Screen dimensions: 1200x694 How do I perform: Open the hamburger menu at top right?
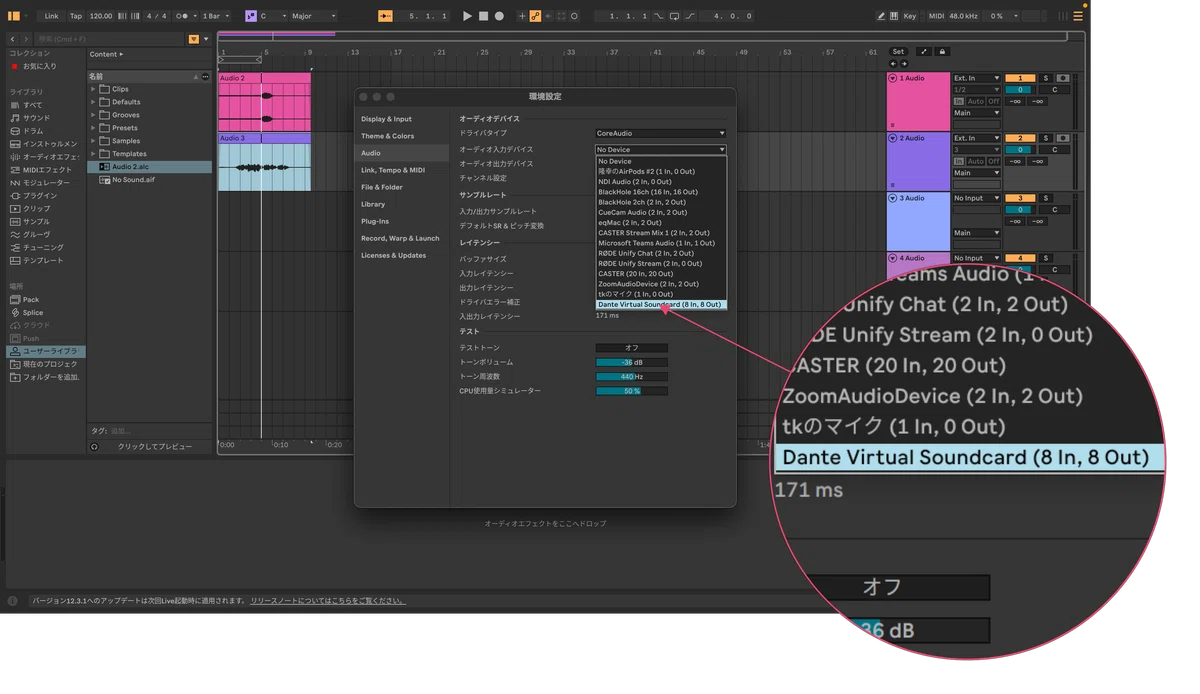tap(1078, 16)
